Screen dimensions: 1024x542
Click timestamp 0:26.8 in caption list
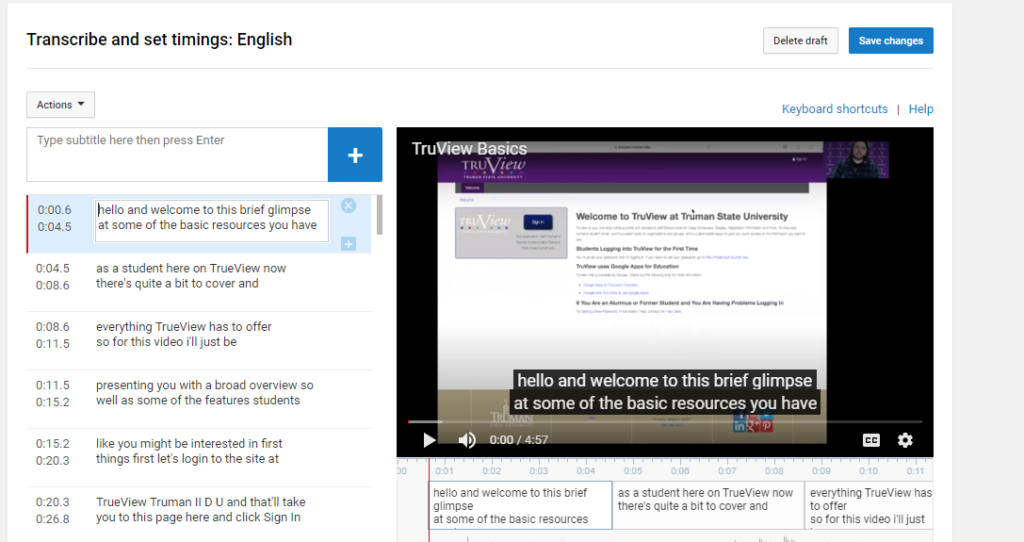53,519
